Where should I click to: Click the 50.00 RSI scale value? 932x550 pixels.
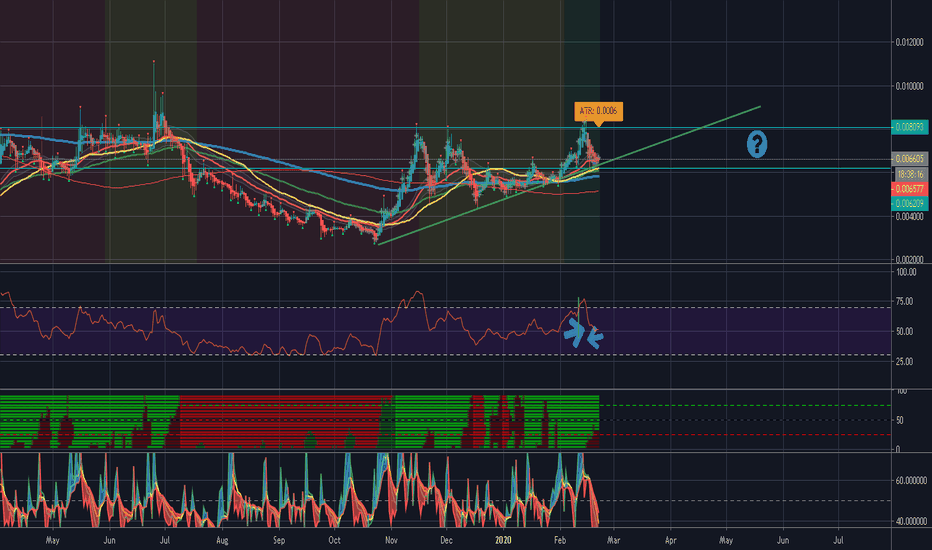(905, 332)
